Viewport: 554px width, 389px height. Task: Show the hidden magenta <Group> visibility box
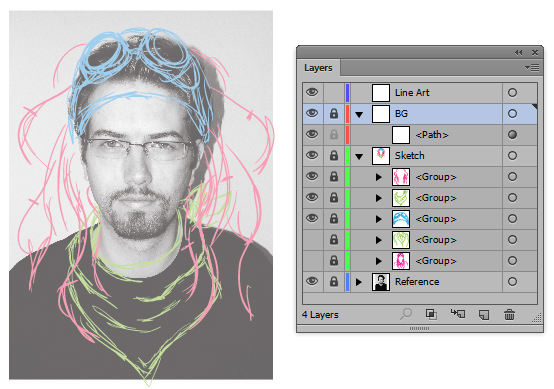[x=313, y=261]
